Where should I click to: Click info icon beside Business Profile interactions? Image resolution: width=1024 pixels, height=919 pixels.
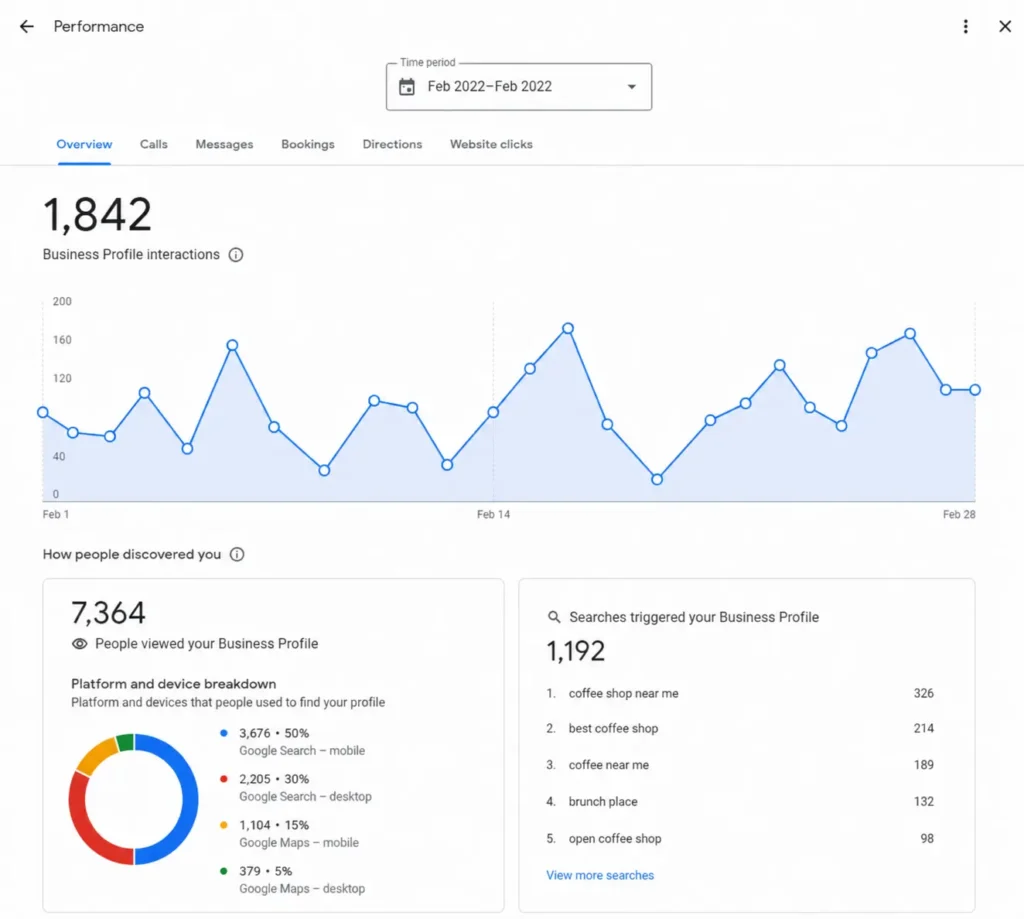tap(236, 255)
